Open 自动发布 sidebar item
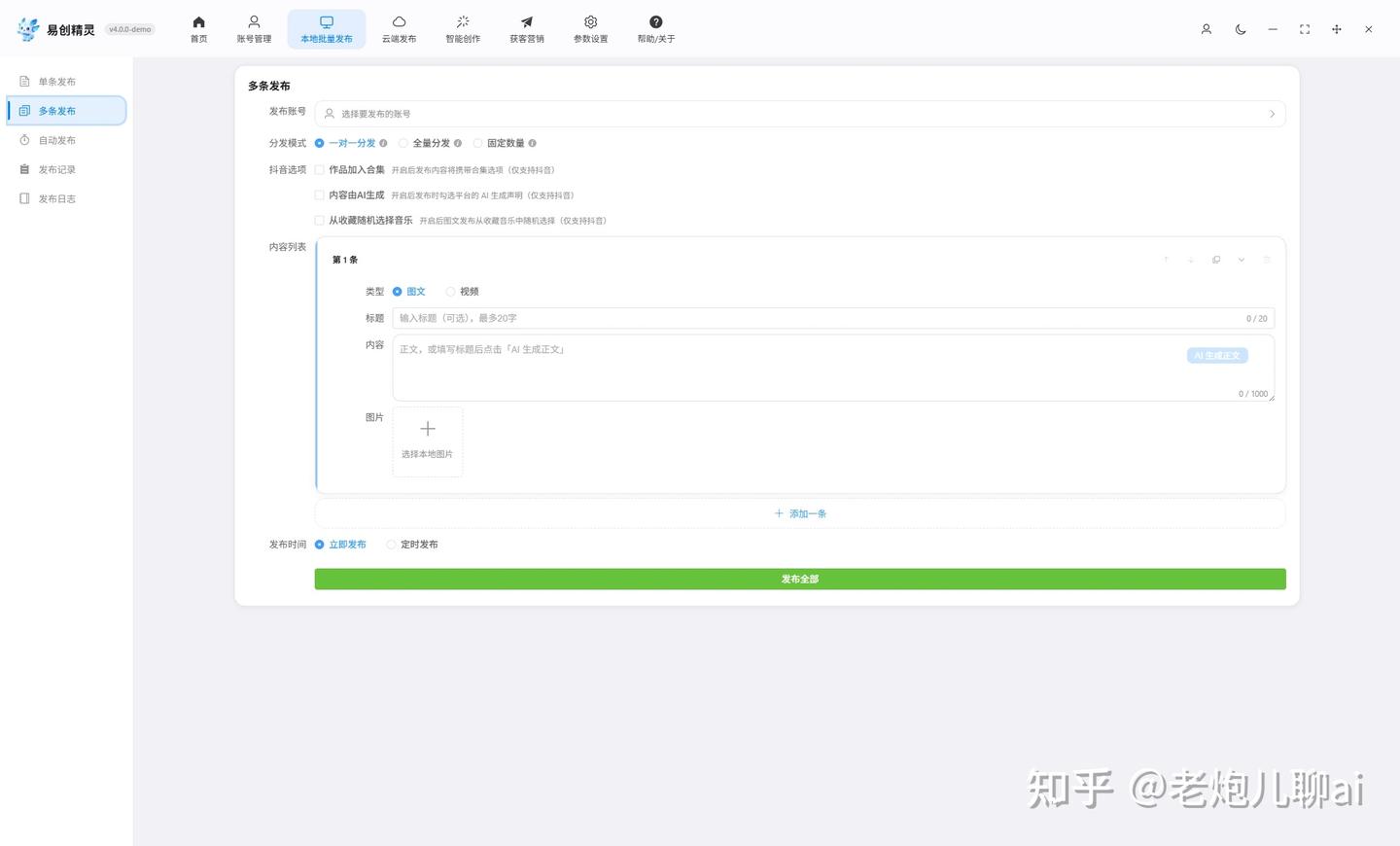Screen dimensions: 1400x846 pos(66,140)
